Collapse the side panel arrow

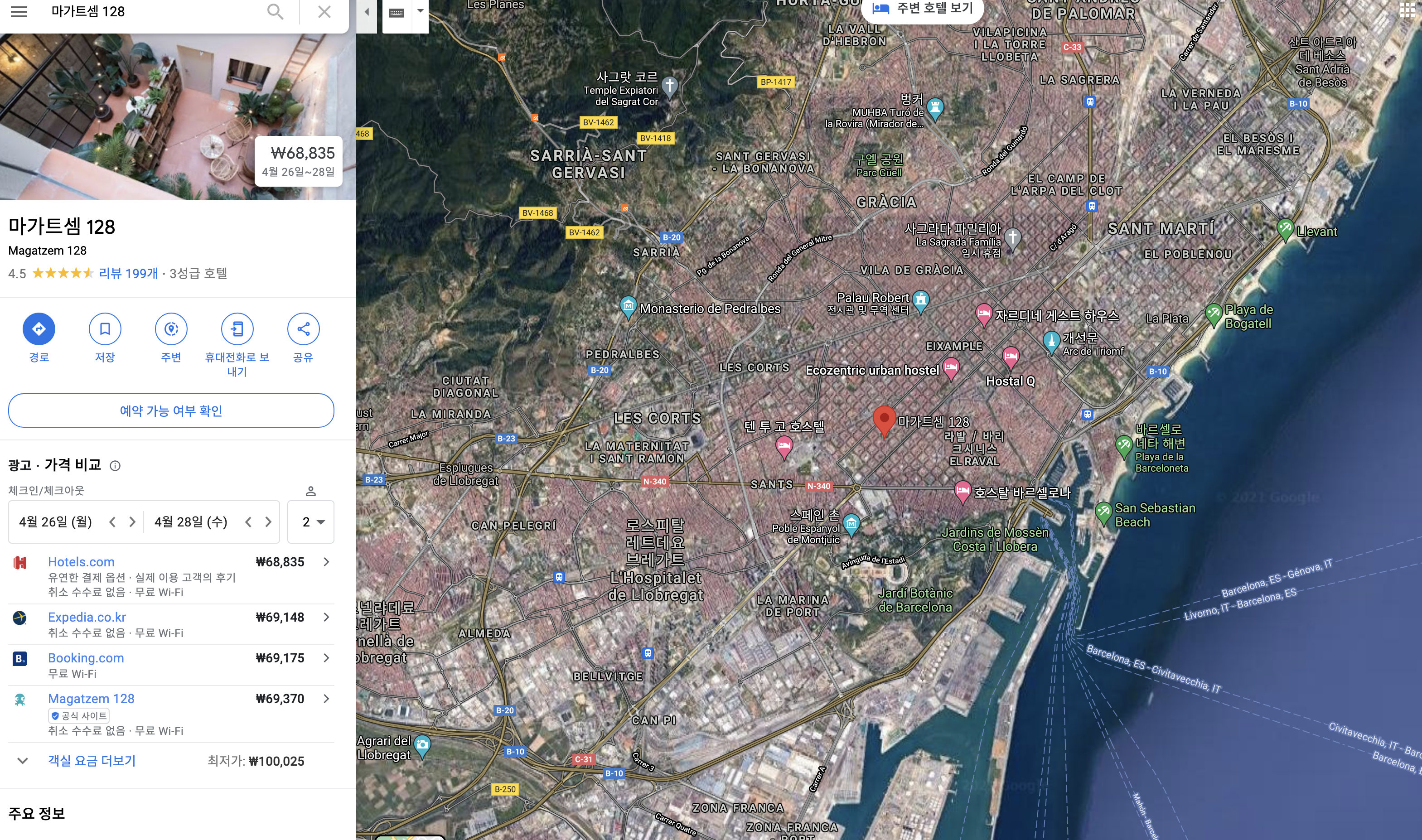click(366, 12)
